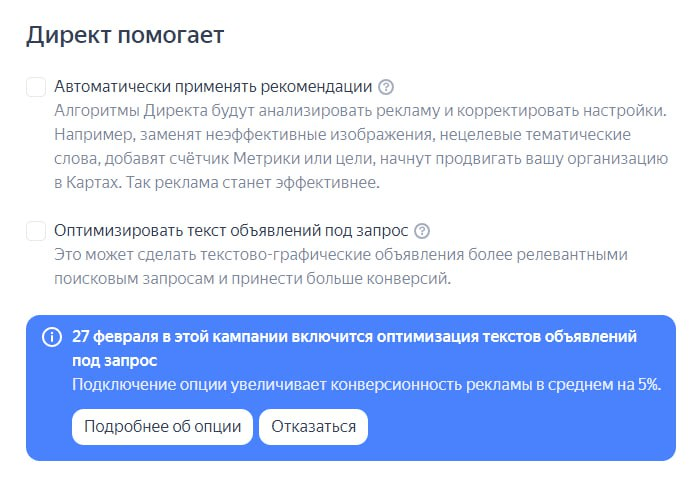The image size is (694, 490).
Task: Decline the option via 'Отказаться' button
Action: click(313, 427)
